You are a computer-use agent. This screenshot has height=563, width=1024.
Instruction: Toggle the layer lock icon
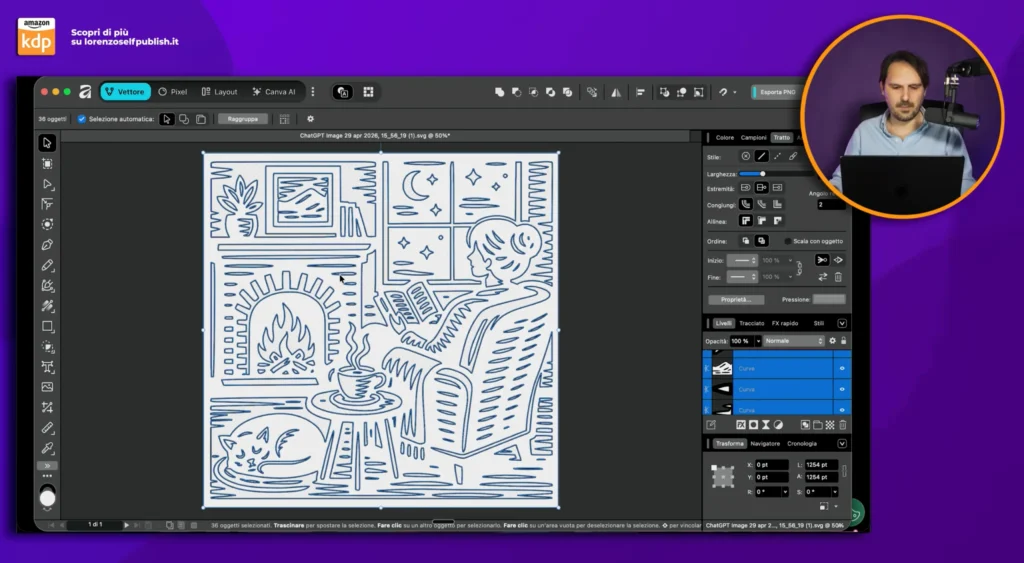point(843,341)
